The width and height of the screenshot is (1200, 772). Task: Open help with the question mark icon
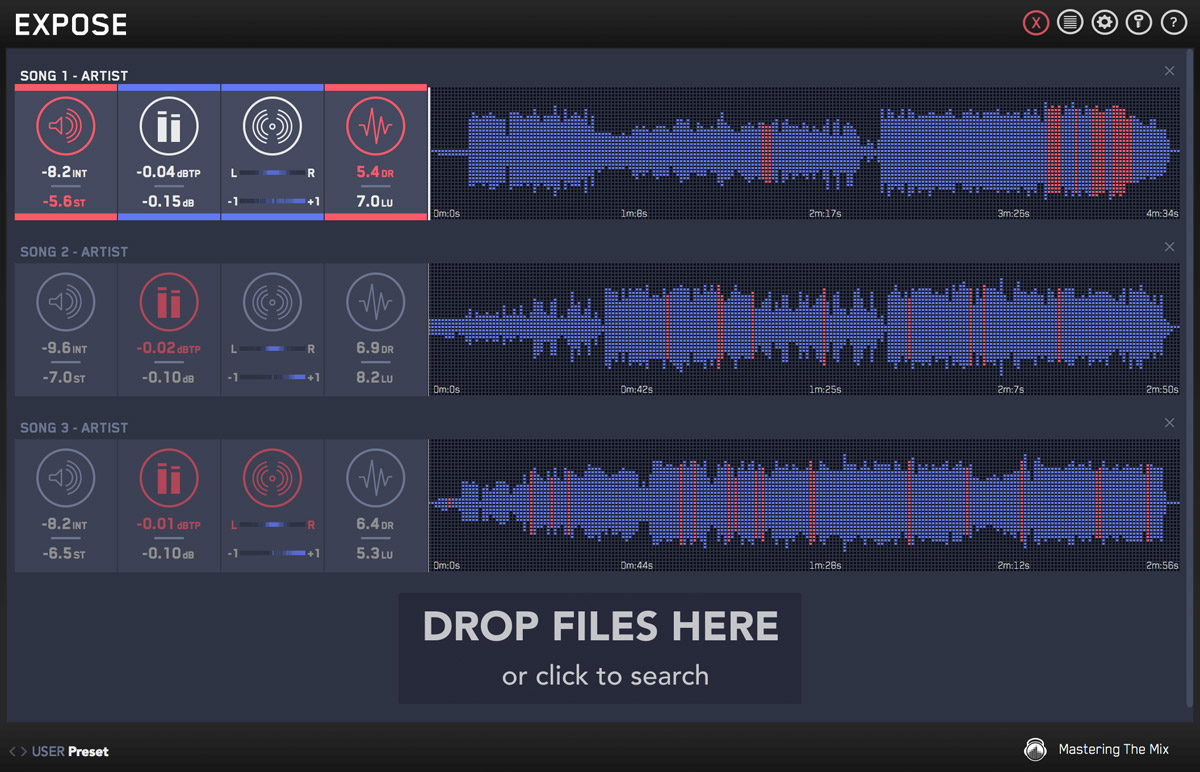[1172, 23]
